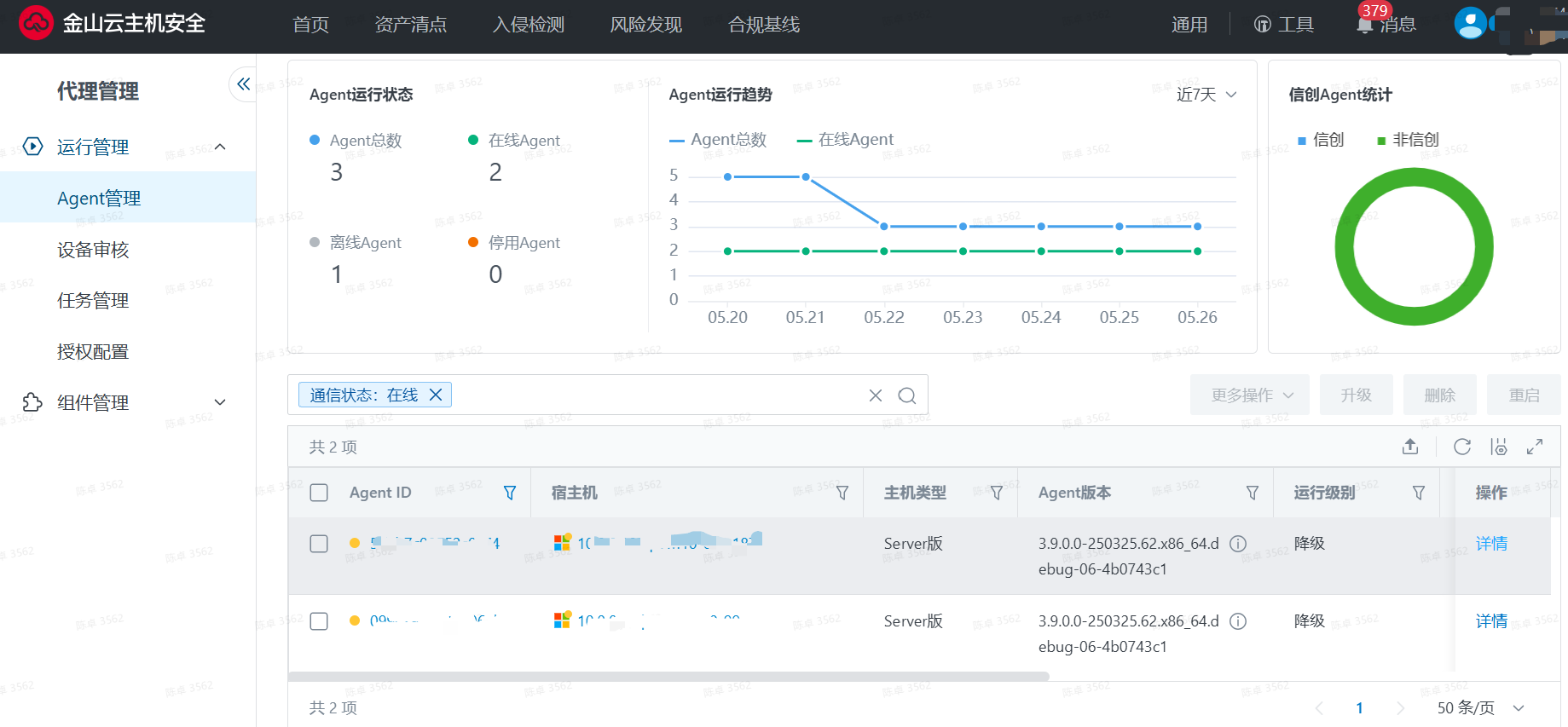This screenshot has width=1568, height=727.
Task: Open the message notification bell
Action: 1365,25
